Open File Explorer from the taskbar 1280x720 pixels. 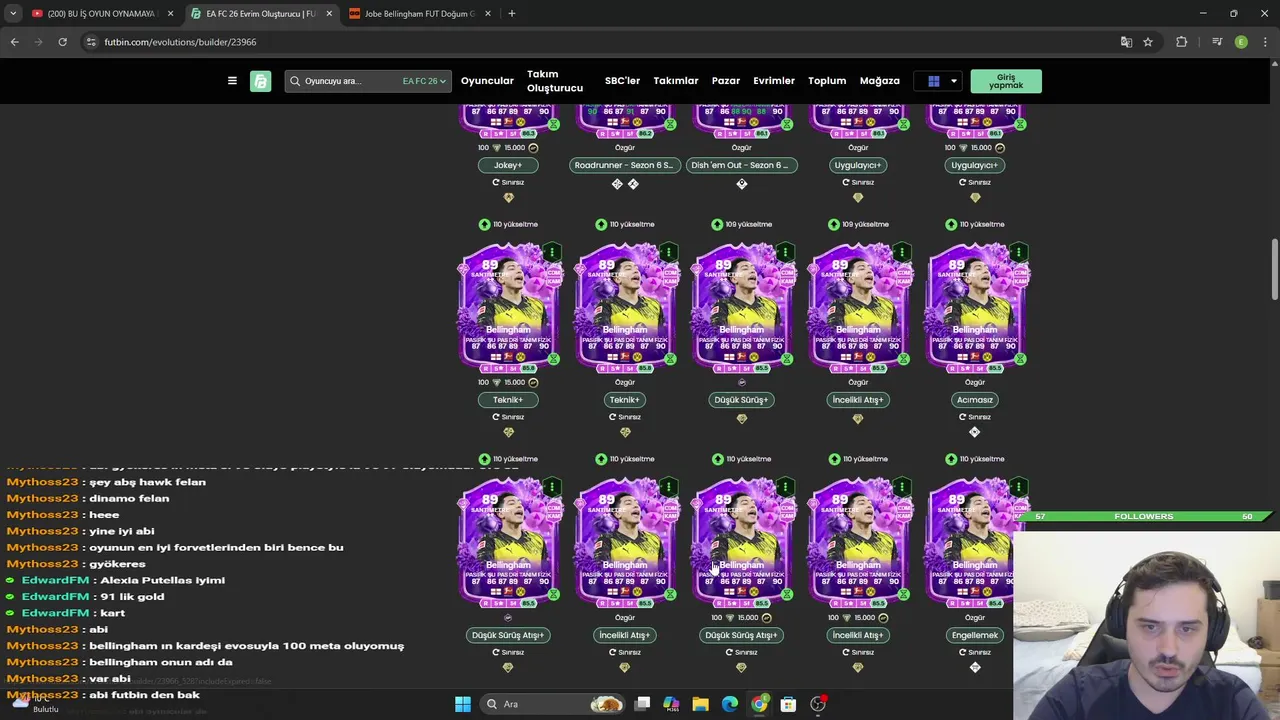point(700,704)
